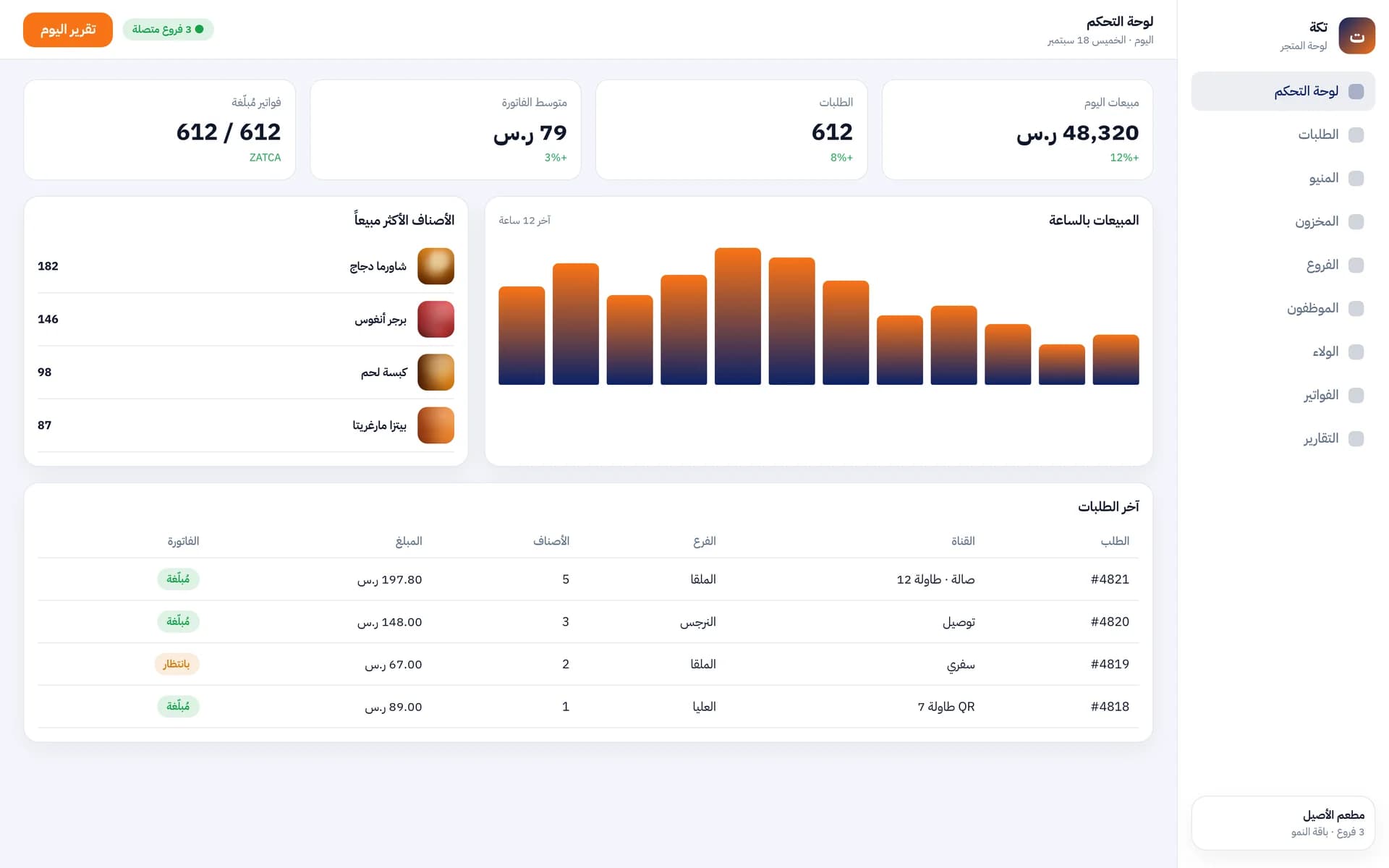
Task: Open the مبيعات اليوم stat card
Action: point(1017,129)
